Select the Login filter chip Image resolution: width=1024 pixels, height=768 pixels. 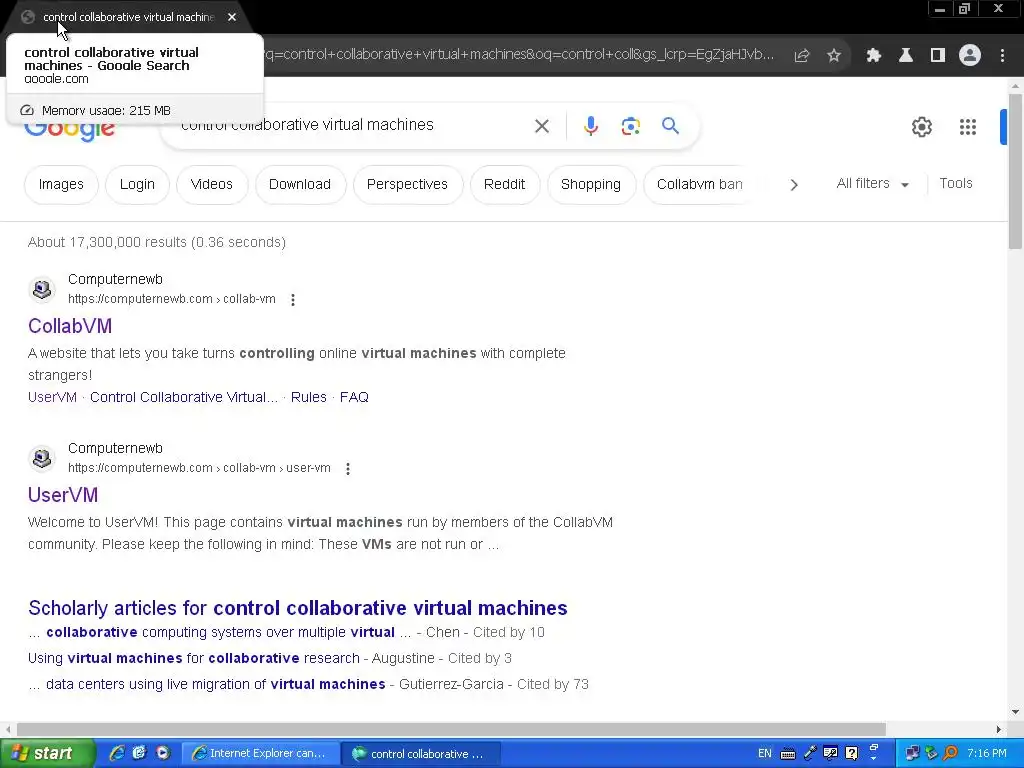pyautogui.click(x=137, y=185)
